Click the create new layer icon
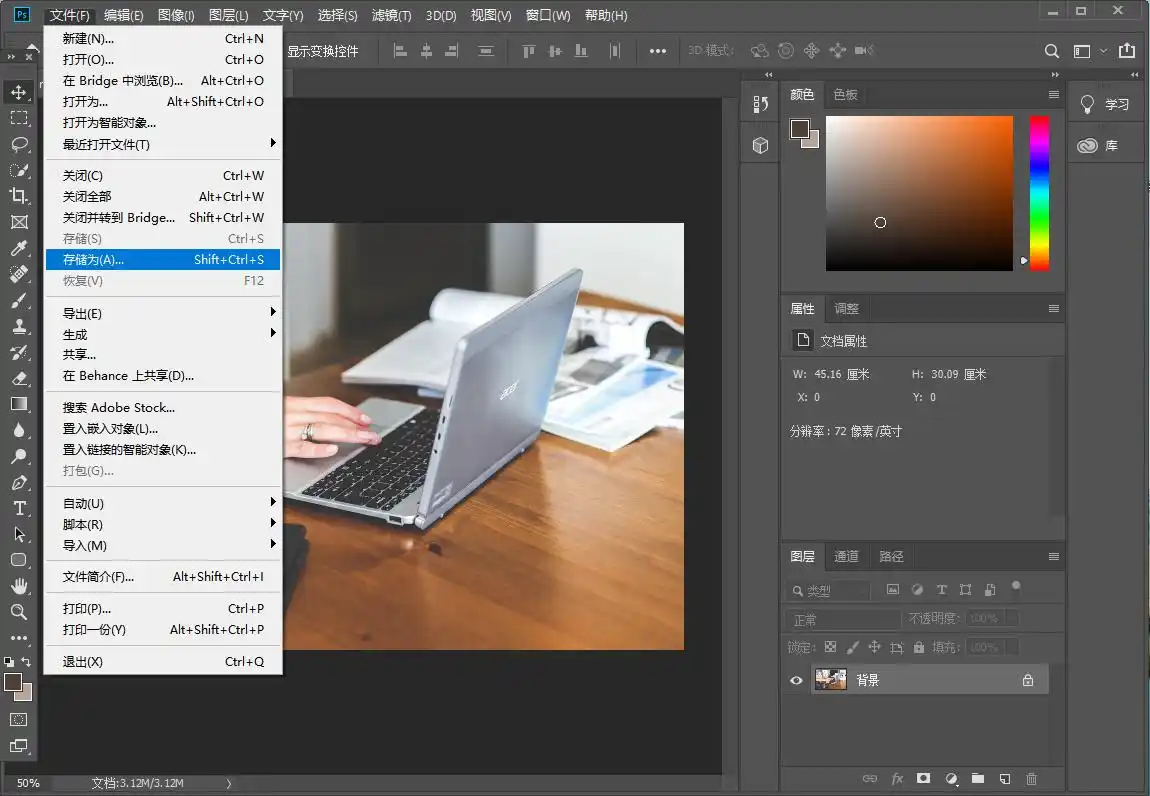 pyautogui.click(x=1005, y=779)
